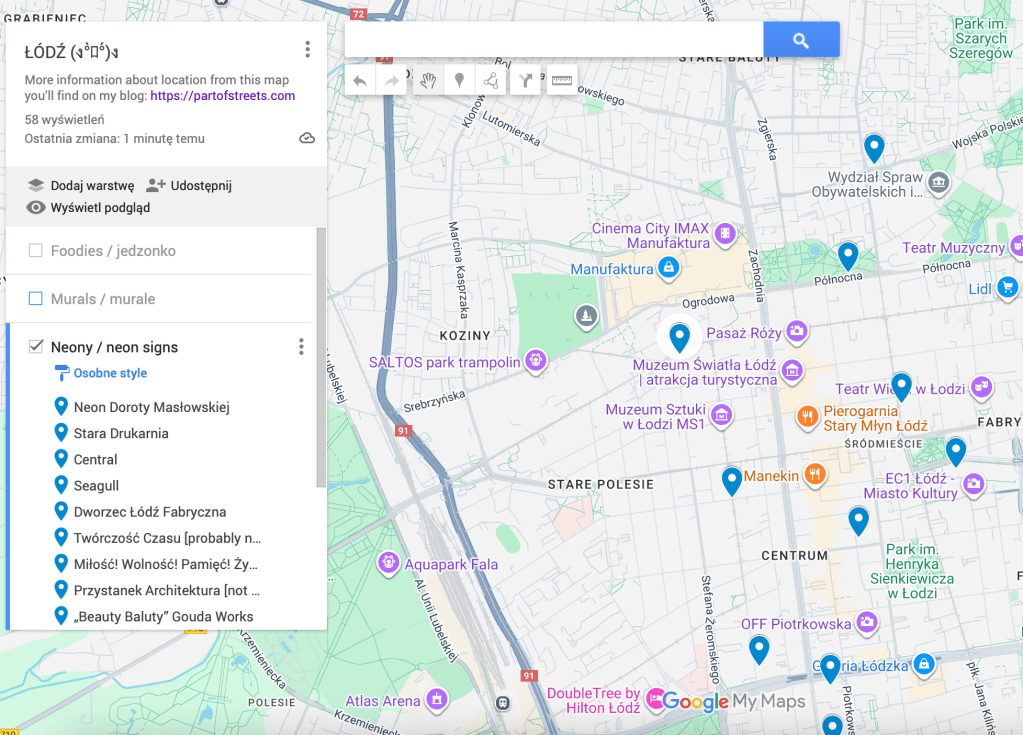This screenshot has height=735, width=1023.
Task: Enable the Foodies / jedzonko layer checkbox
Action: [x=36, y=251]
